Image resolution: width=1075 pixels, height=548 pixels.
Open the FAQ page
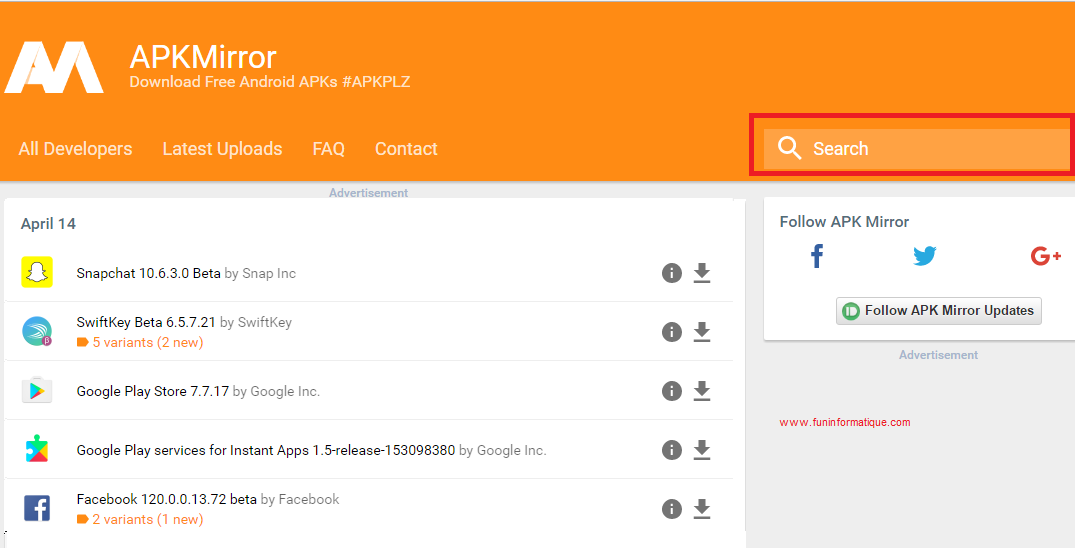[x=328, y=149]
